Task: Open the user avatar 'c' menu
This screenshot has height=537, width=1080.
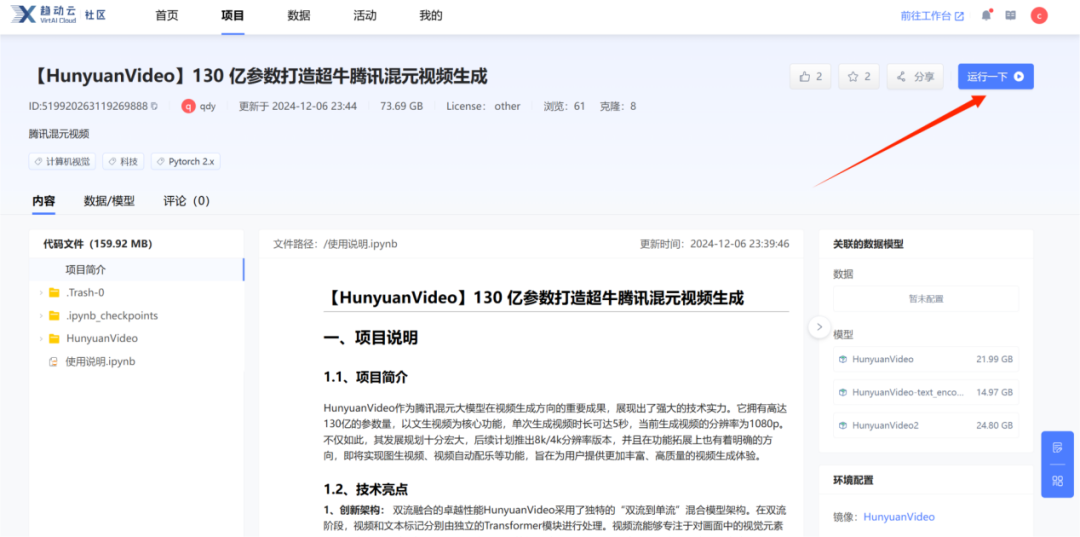Action: coord(1039,15)
